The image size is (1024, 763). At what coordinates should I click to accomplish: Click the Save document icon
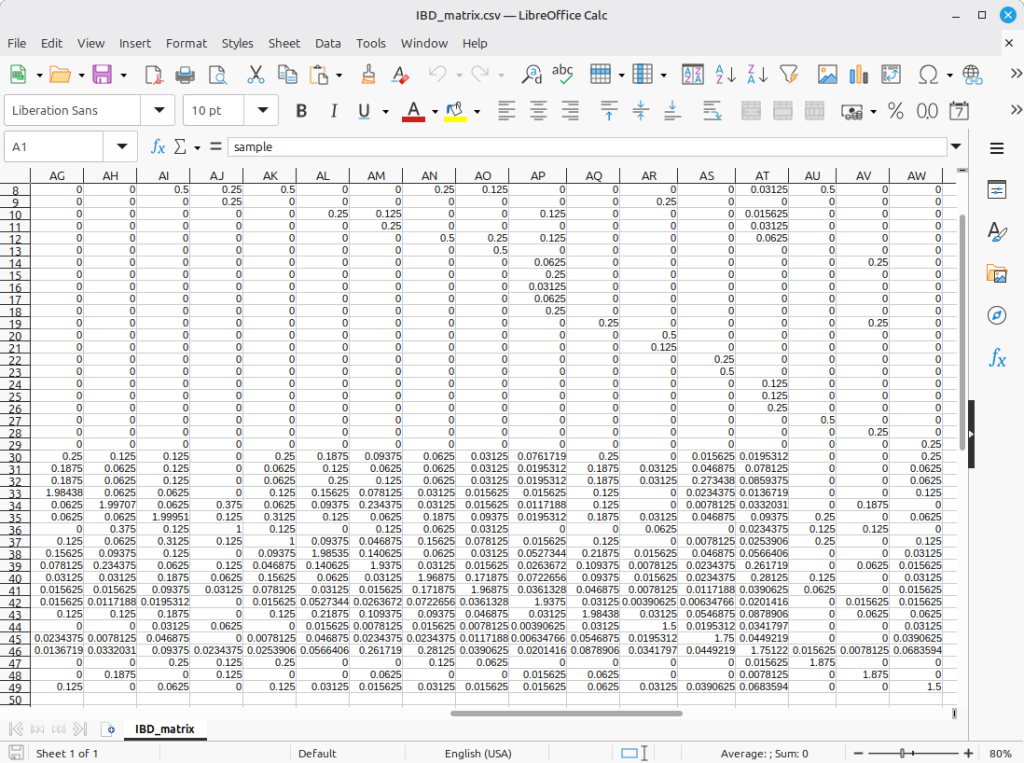point(101,75)
